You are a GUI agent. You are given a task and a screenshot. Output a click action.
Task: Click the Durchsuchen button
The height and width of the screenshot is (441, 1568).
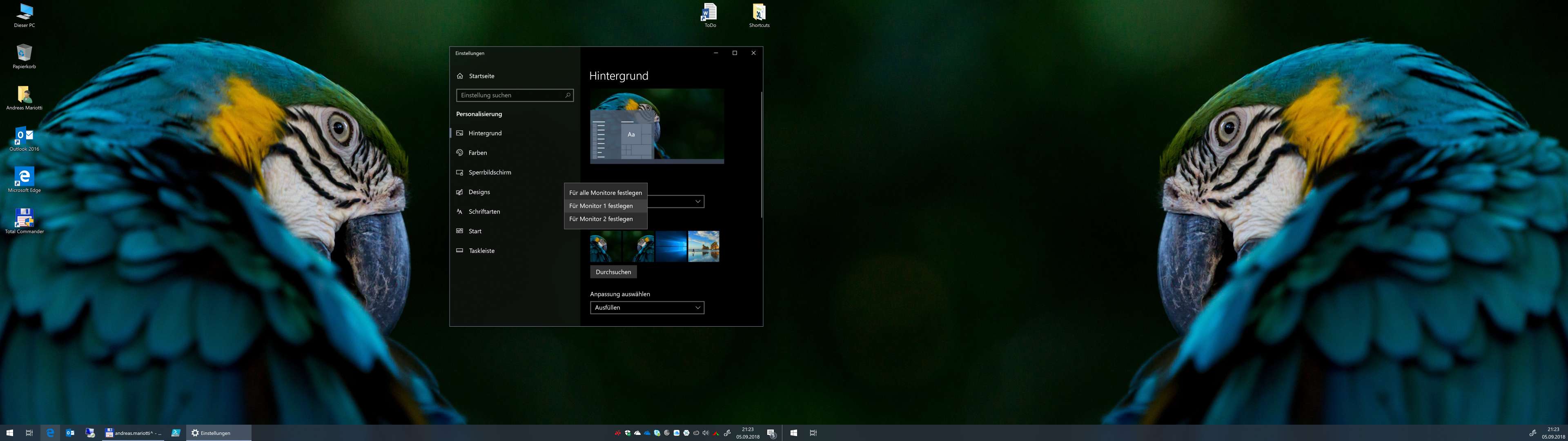click(x=613, y=272)
